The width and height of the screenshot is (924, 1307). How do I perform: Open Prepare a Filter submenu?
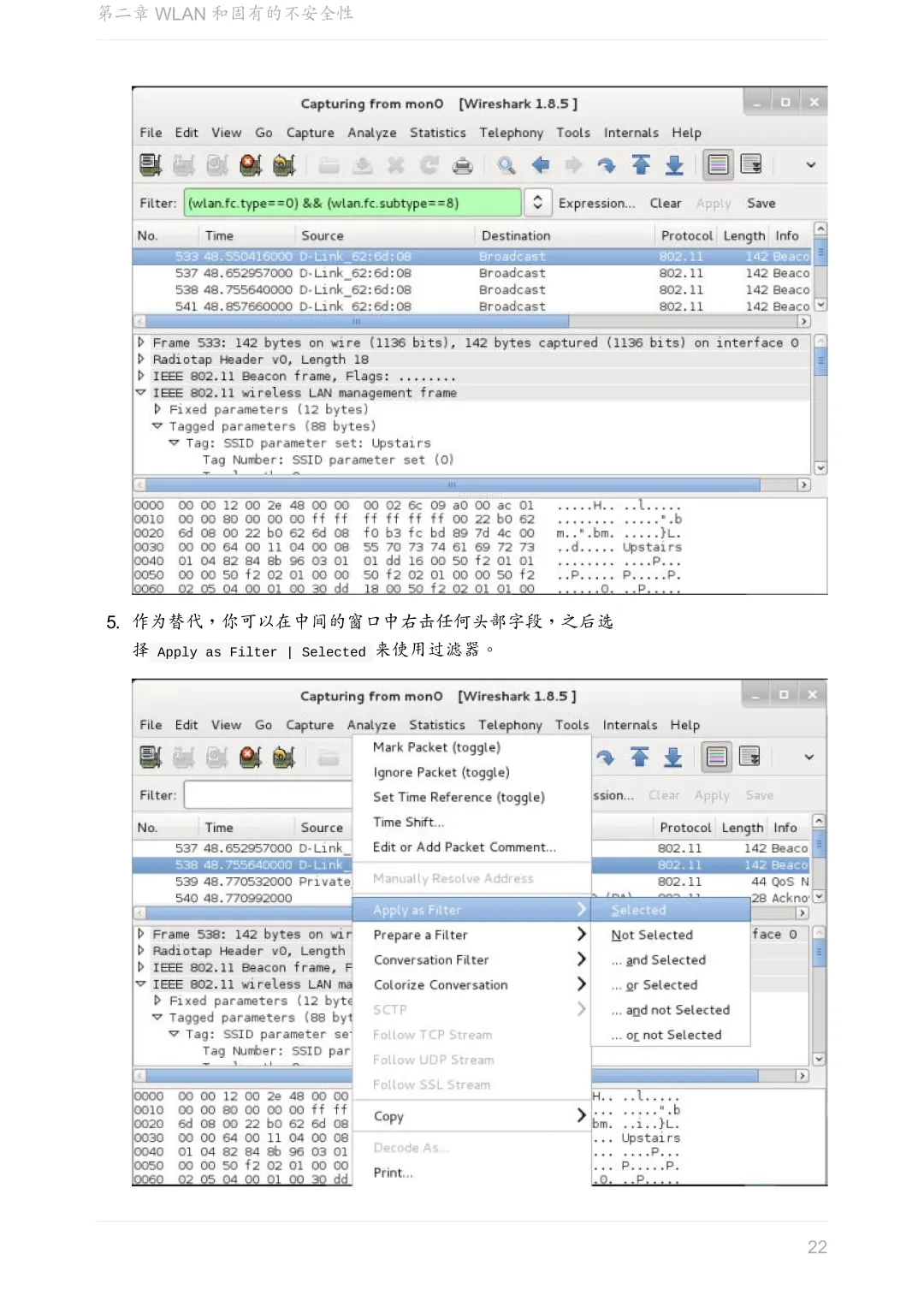click(471, 935)
